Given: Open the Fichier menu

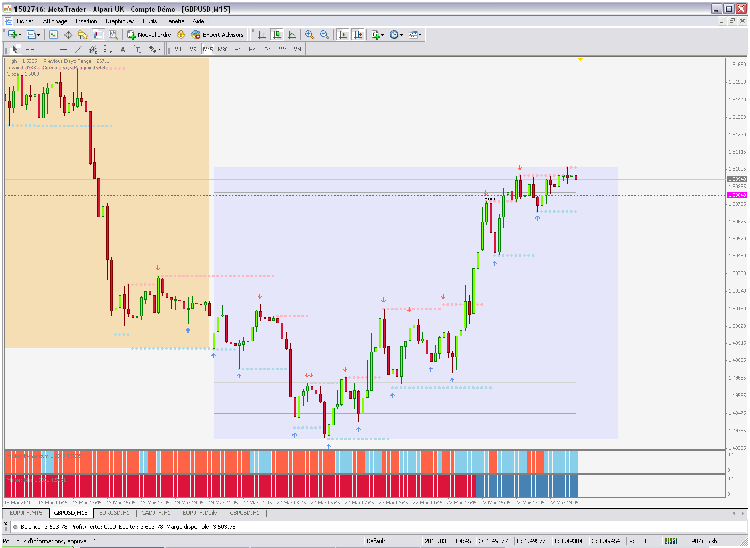Looking at the screenshot, I should coord(24,21).
